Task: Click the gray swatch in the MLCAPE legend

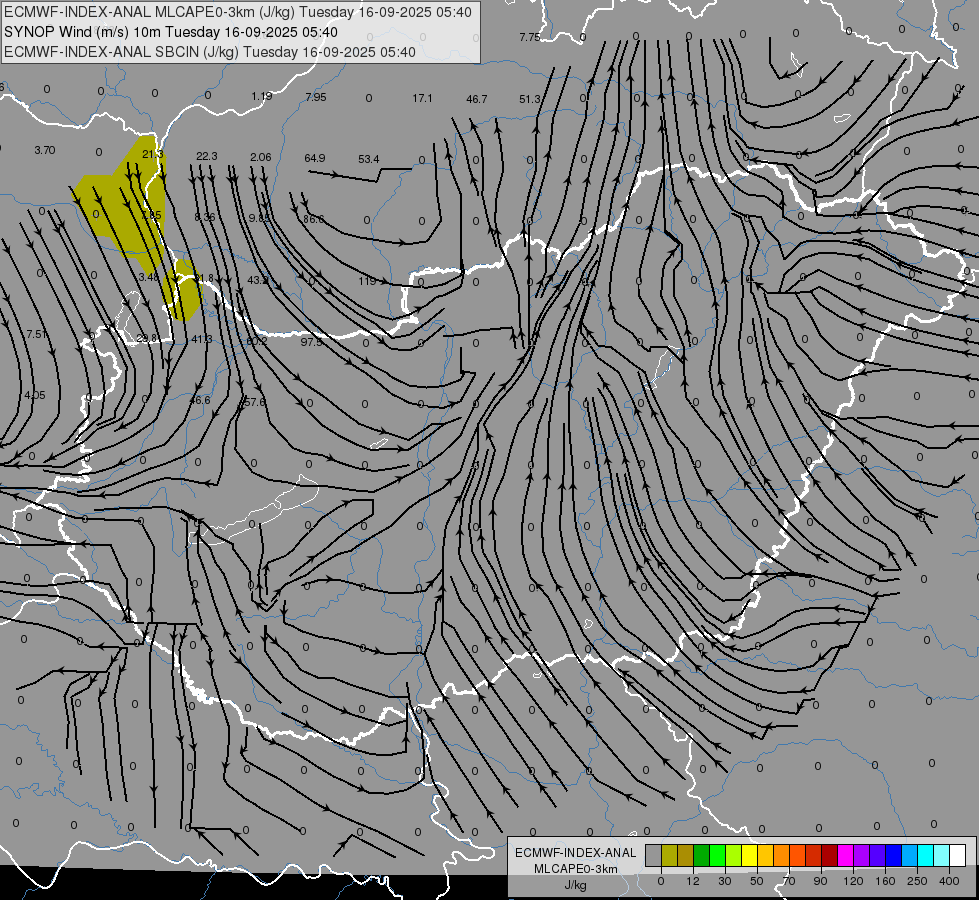Action: coord(654,855)
